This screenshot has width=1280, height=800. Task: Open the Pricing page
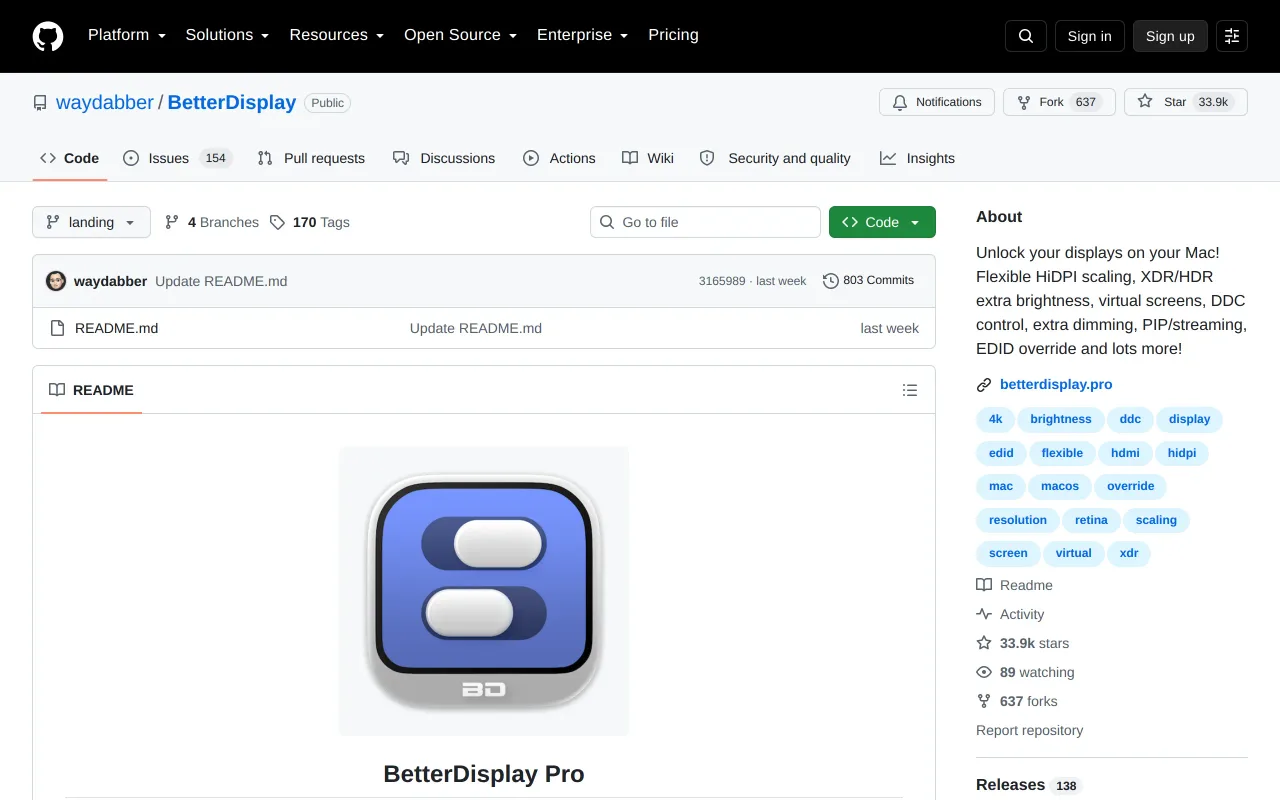tap(673, 35)
